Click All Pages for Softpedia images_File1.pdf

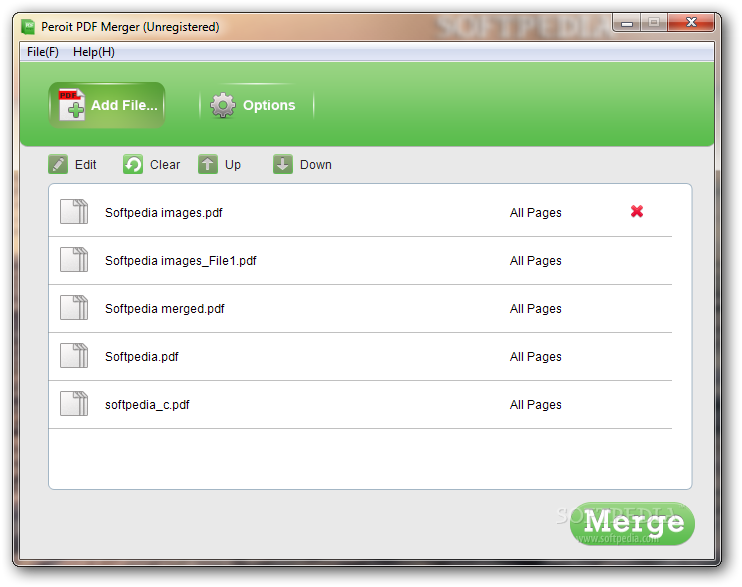coord(536,261)
